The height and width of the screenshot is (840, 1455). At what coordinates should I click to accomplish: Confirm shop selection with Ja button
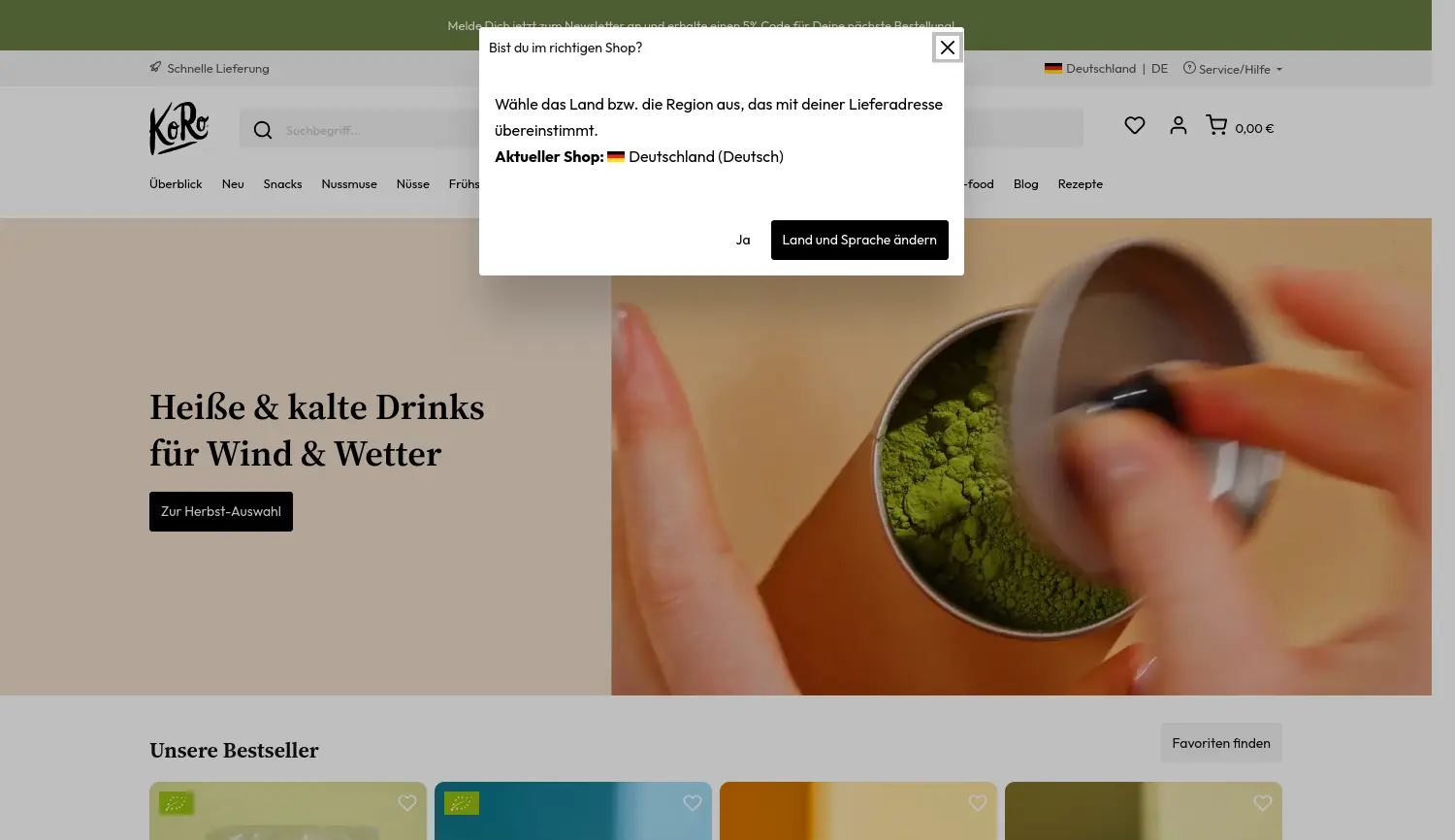(743, 240)
